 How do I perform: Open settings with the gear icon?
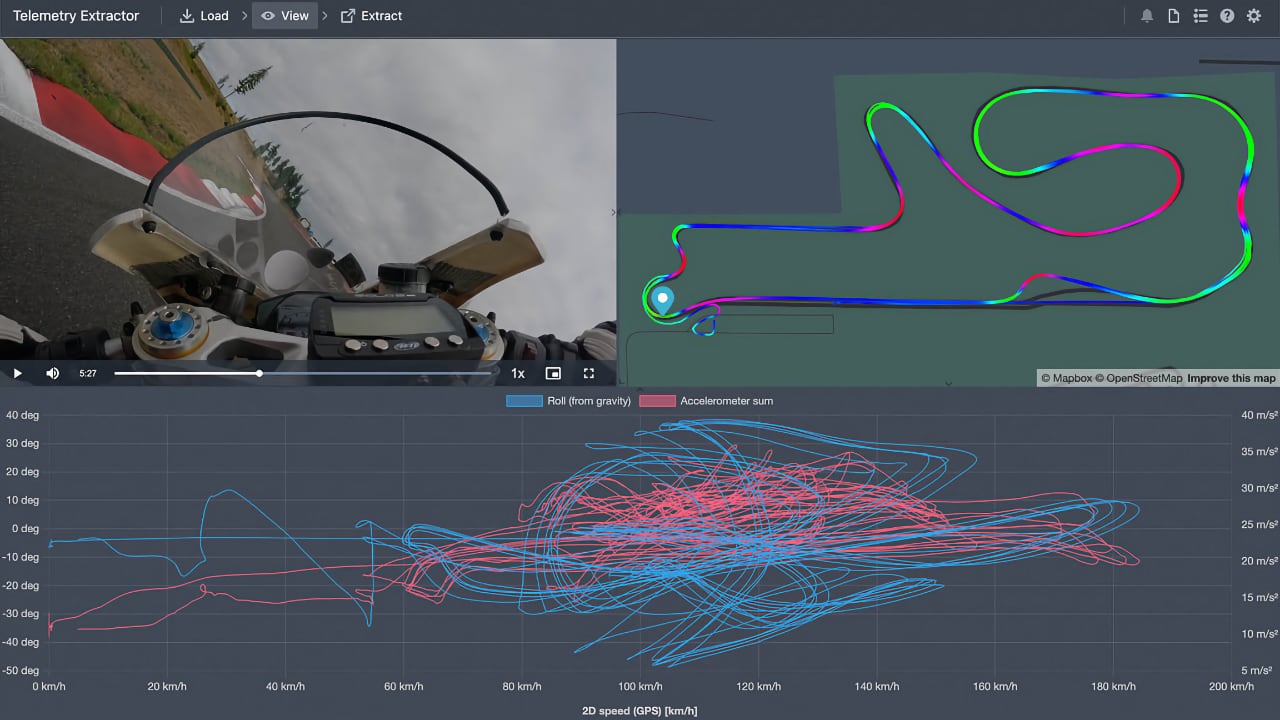pyautogui.click(x=1253, y=16)
